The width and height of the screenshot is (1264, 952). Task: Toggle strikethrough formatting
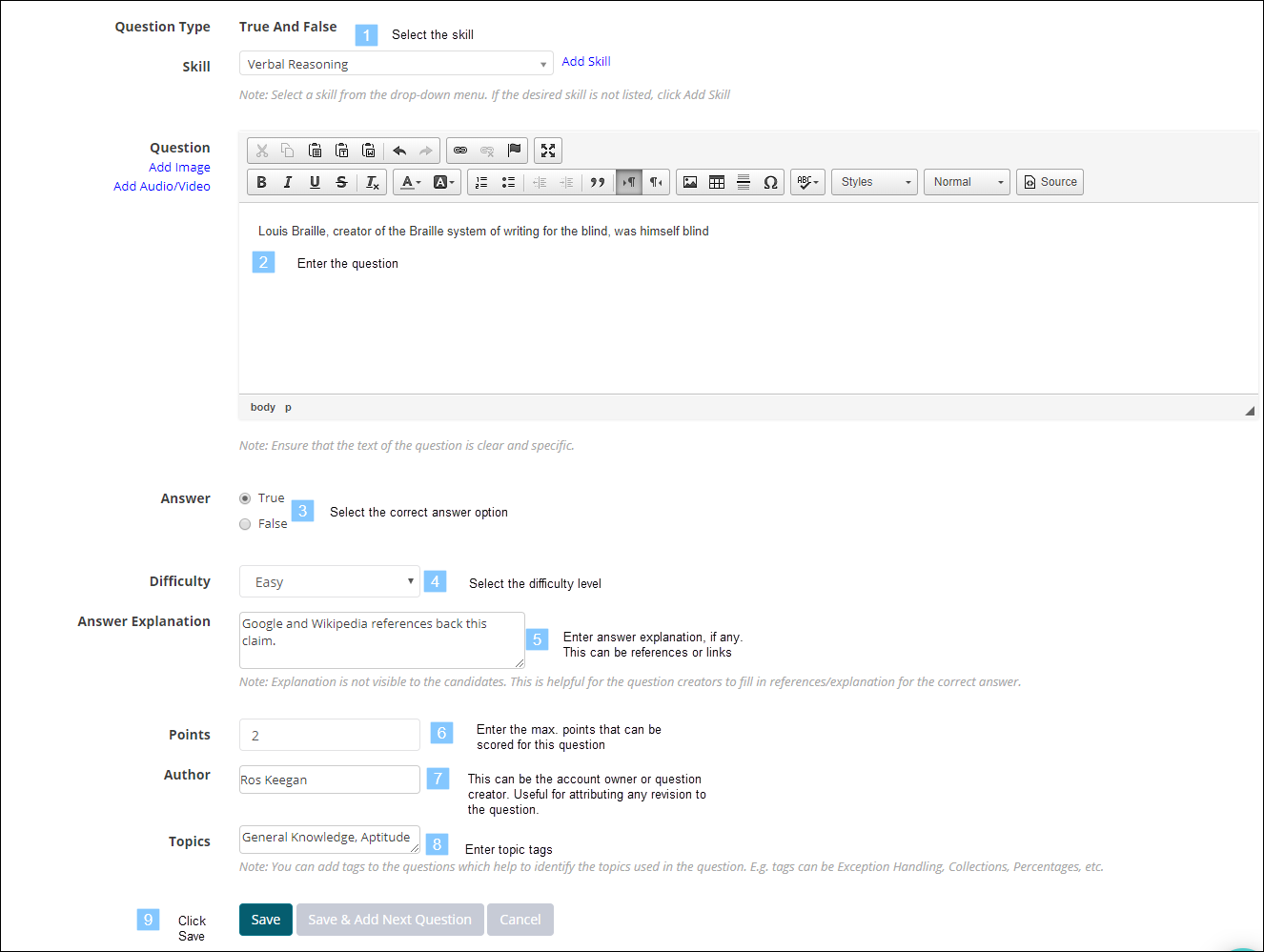click(x=341, y=182)
